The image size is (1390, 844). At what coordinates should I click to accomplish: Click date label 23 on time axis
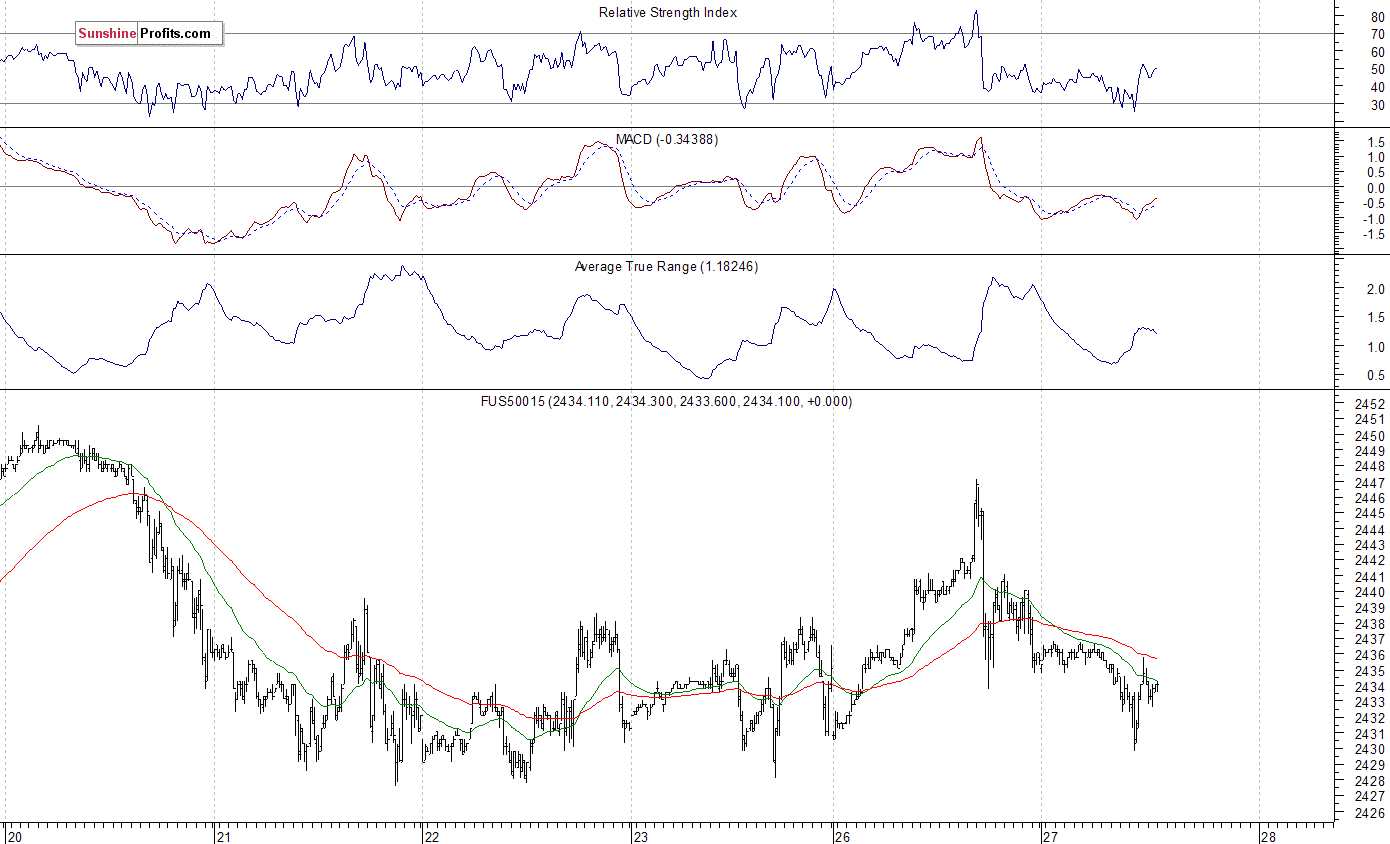point(640,836)
